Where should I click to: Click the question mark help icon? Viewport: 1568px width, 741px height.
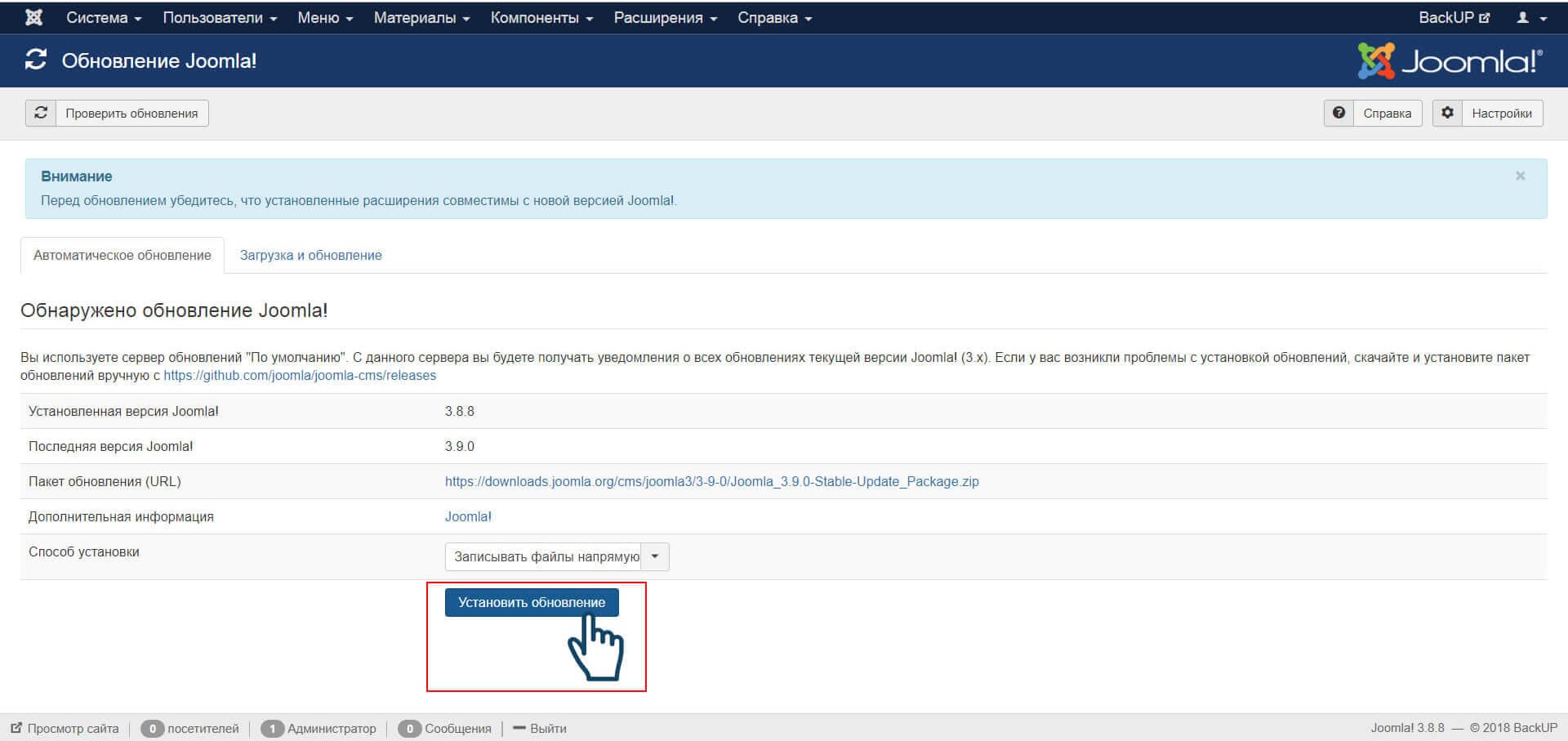pyautogui.click(x=1339, y=113)
